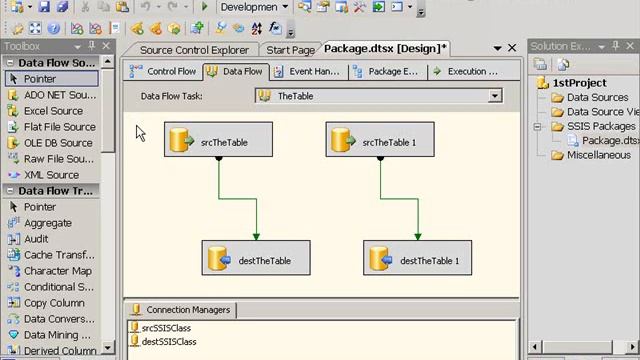Click the Cut scissors icon
Screen dimensions: 640x360
tap(85, 6)
